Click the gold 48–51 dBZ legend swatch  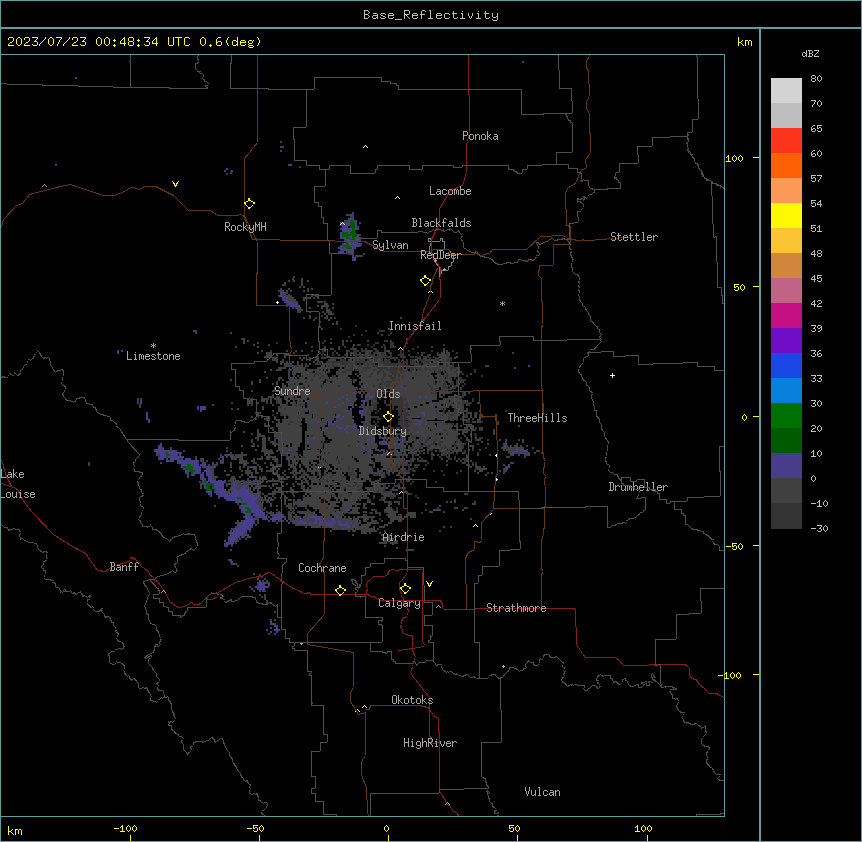point(786,240)
